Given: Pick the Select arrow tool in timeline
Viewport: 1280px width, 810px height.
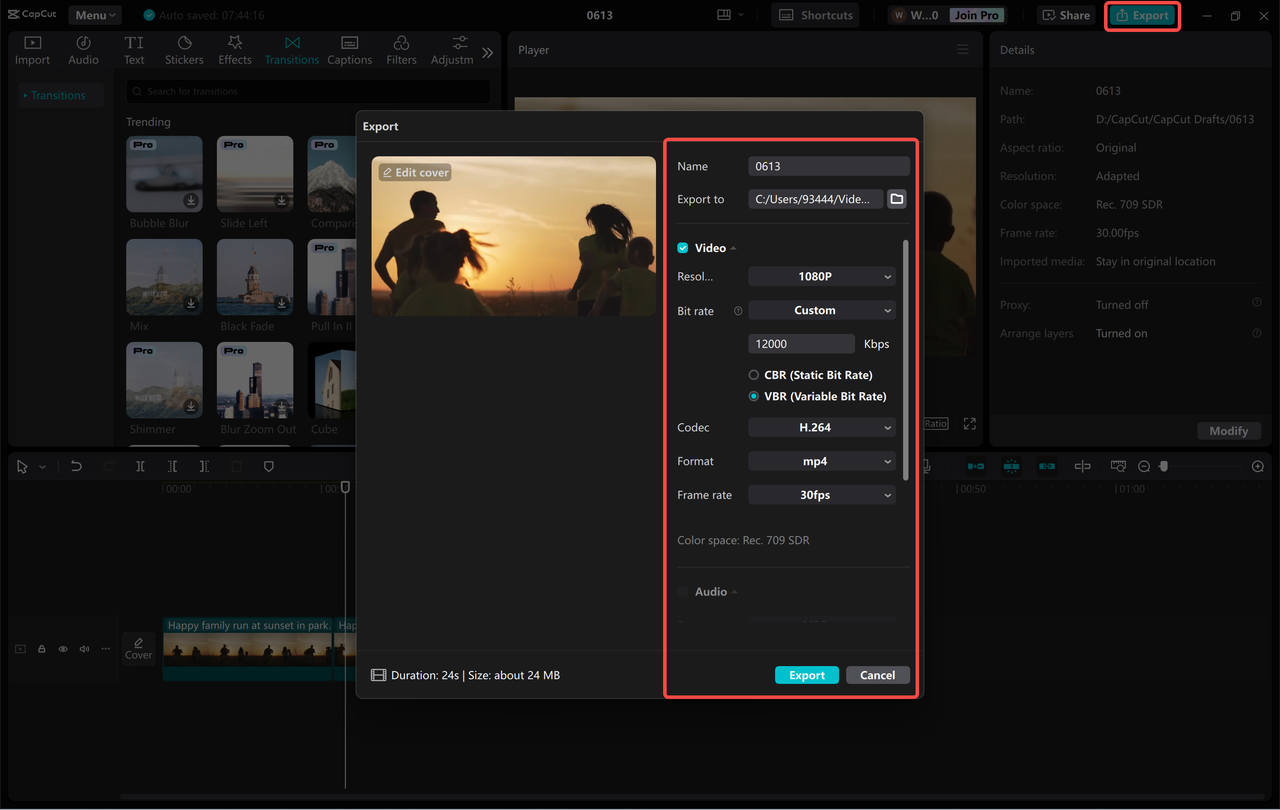Looking at the screenshot, I should click(23, 466).
